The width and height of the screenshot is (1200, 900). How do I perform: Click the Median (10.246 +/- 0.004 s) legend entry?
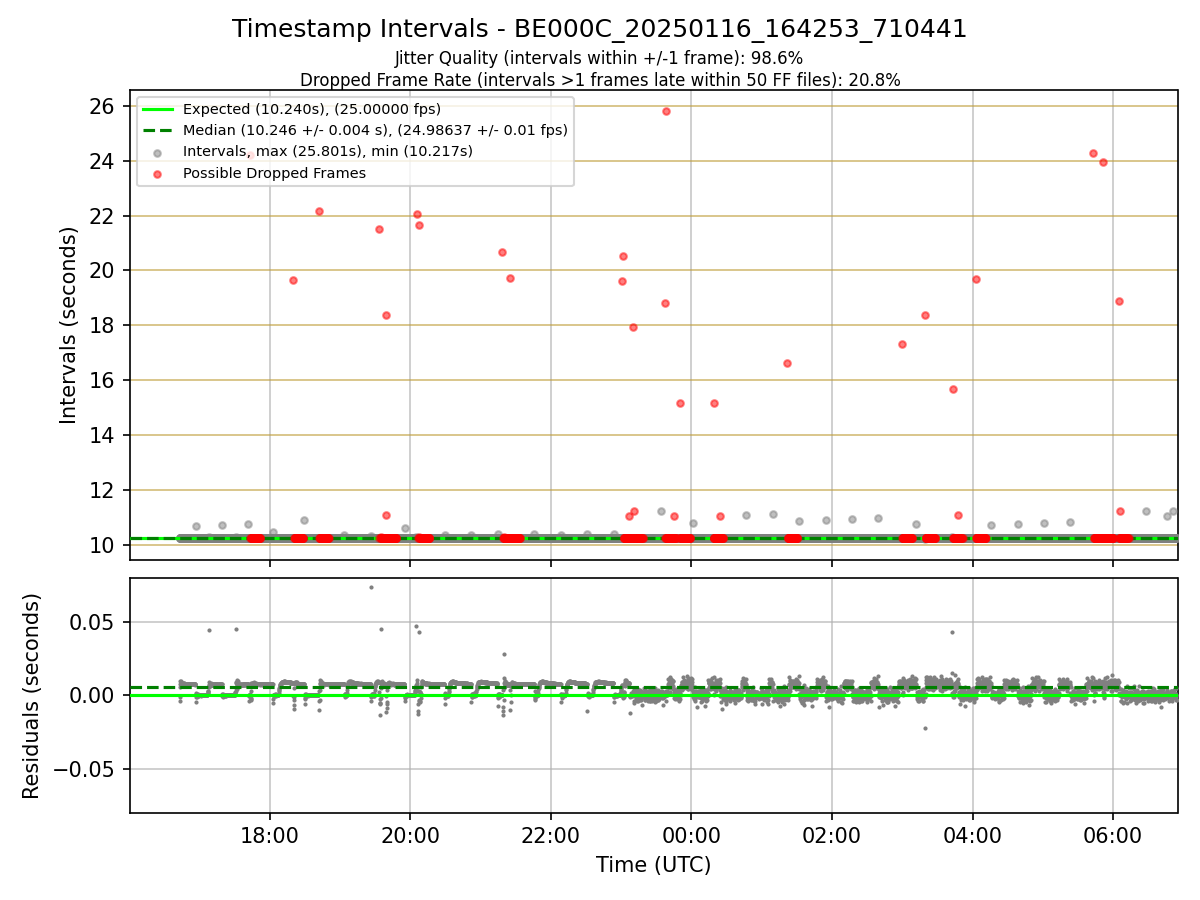(375, 130)
